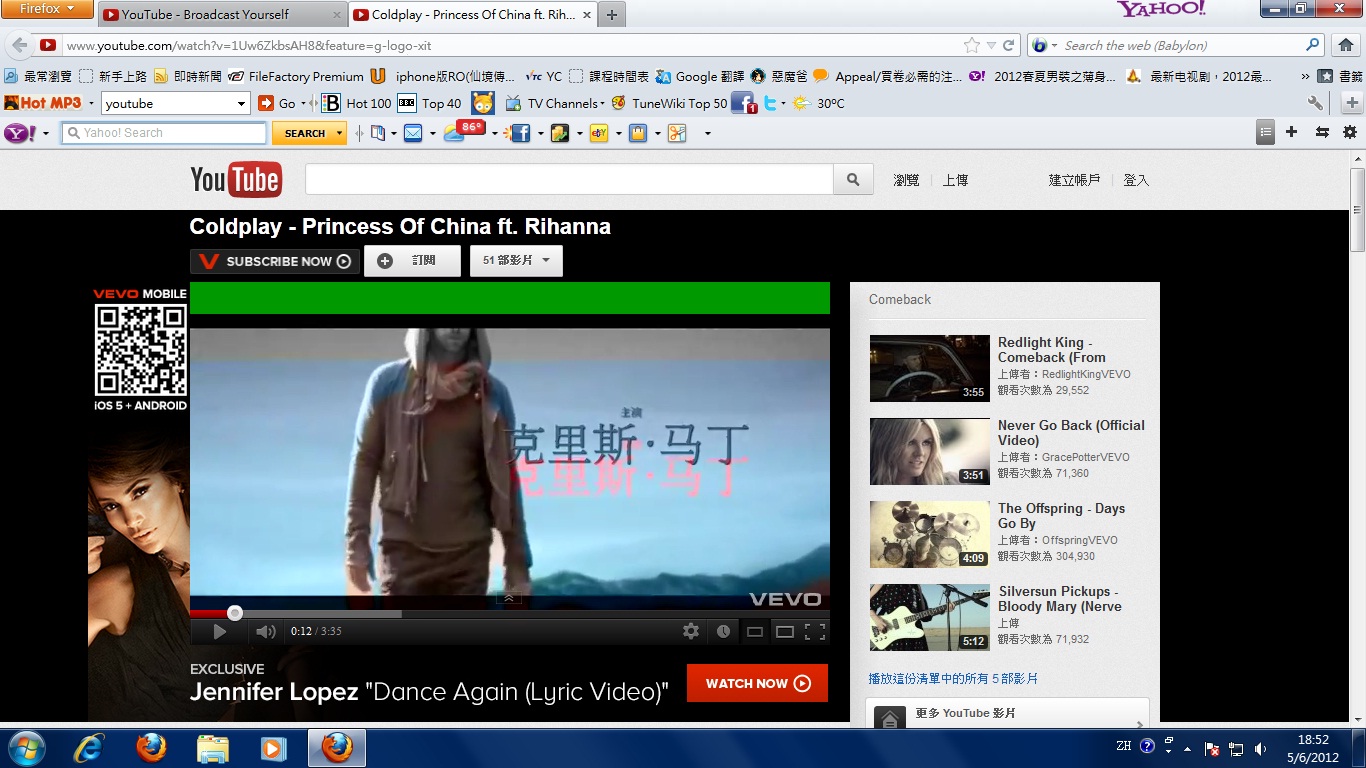This screenshot has height=768, width=1366.
Task: Click the YouTube search magnifier button
Action: click(x=853, y=179)
